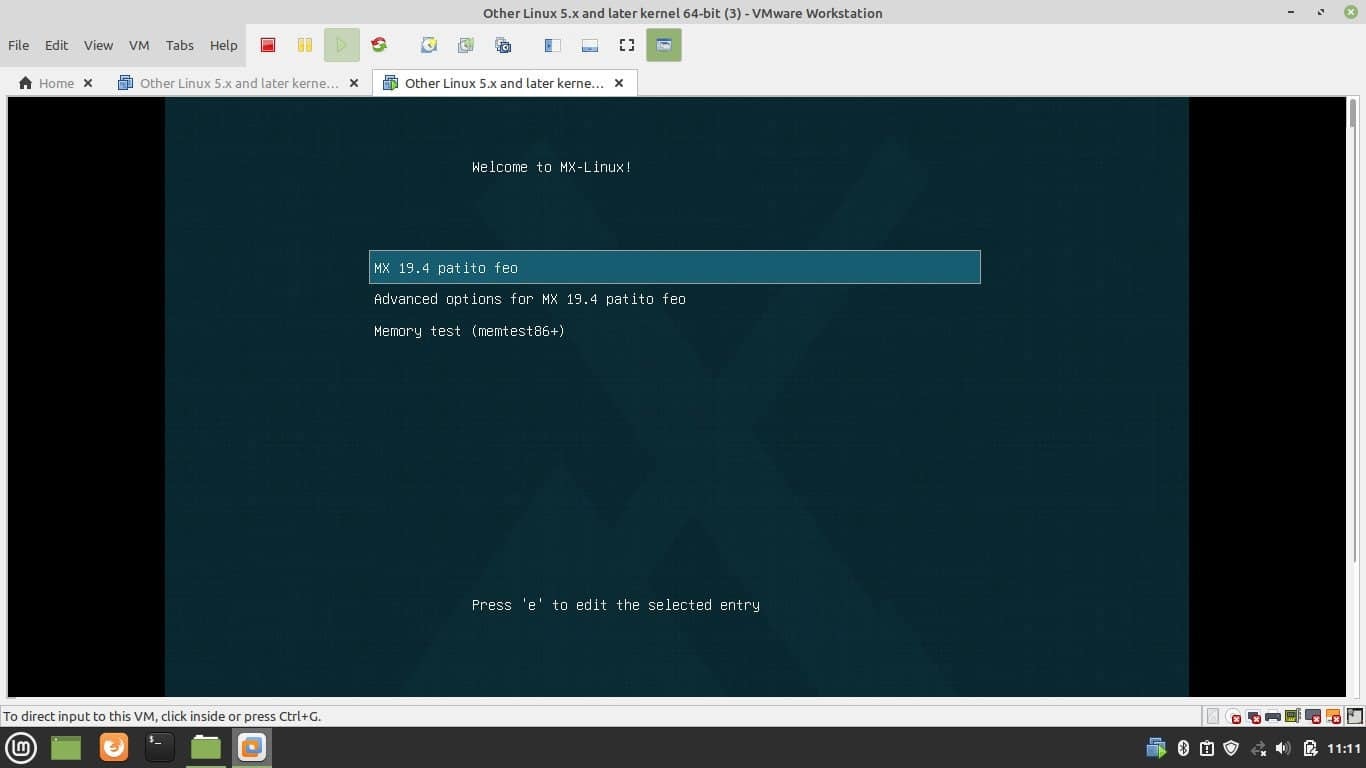This screenshot has width=1366, height=768.
Task: Open the volume control tray icon
Action: pos(1284,748)
